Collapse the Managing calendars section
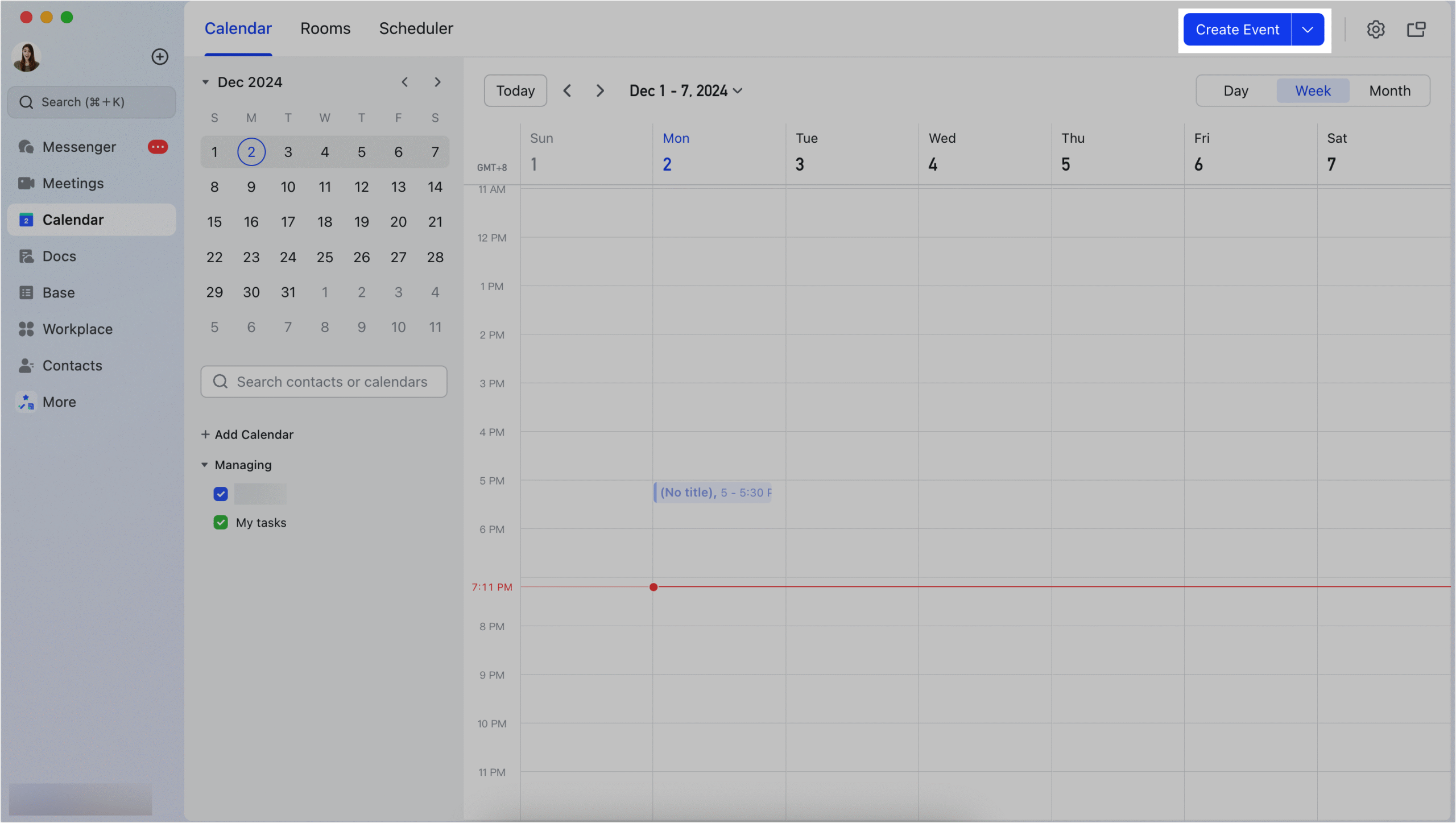This screenshot has height=823, width=1456. (205, 465)
